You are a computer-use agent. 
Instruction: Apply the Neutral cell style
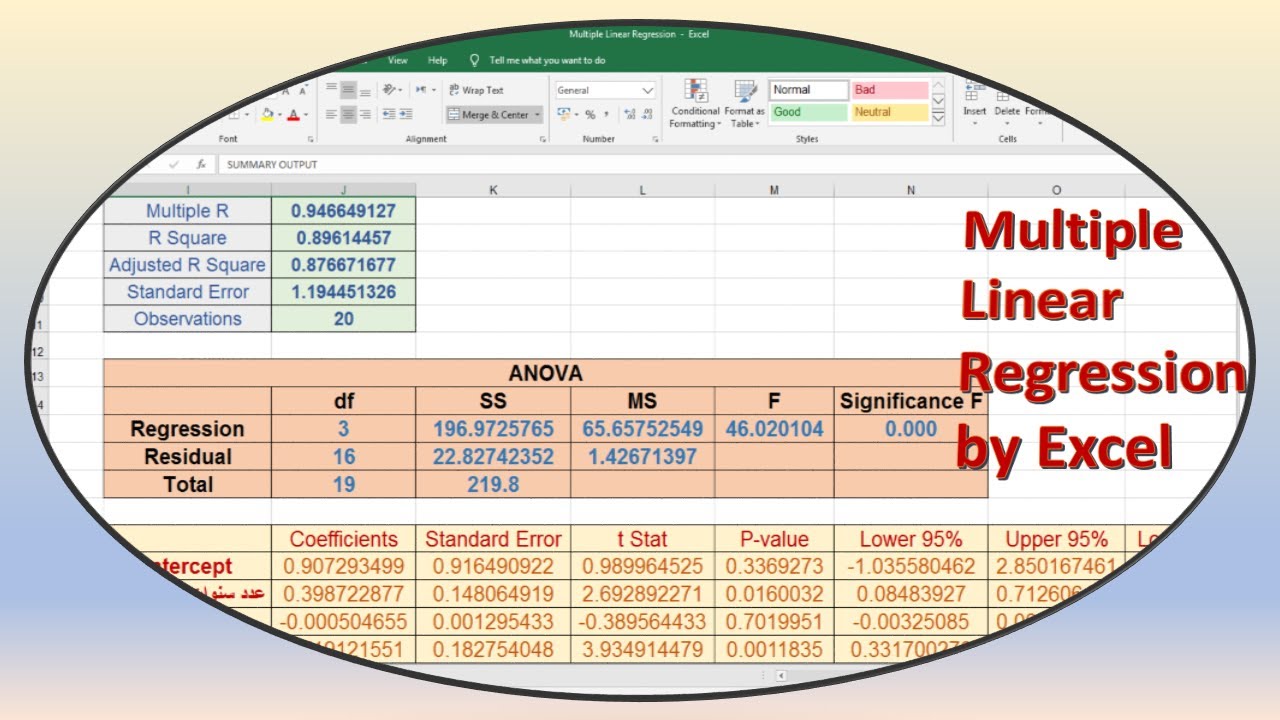pyautogui.click(x=889, y=113)
